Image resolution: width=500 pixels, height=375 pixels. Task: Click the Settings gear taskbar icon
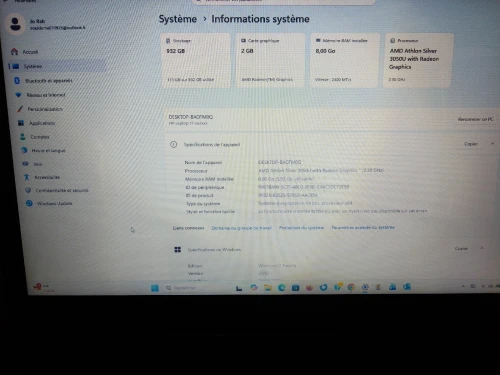[x=365, y=287]
